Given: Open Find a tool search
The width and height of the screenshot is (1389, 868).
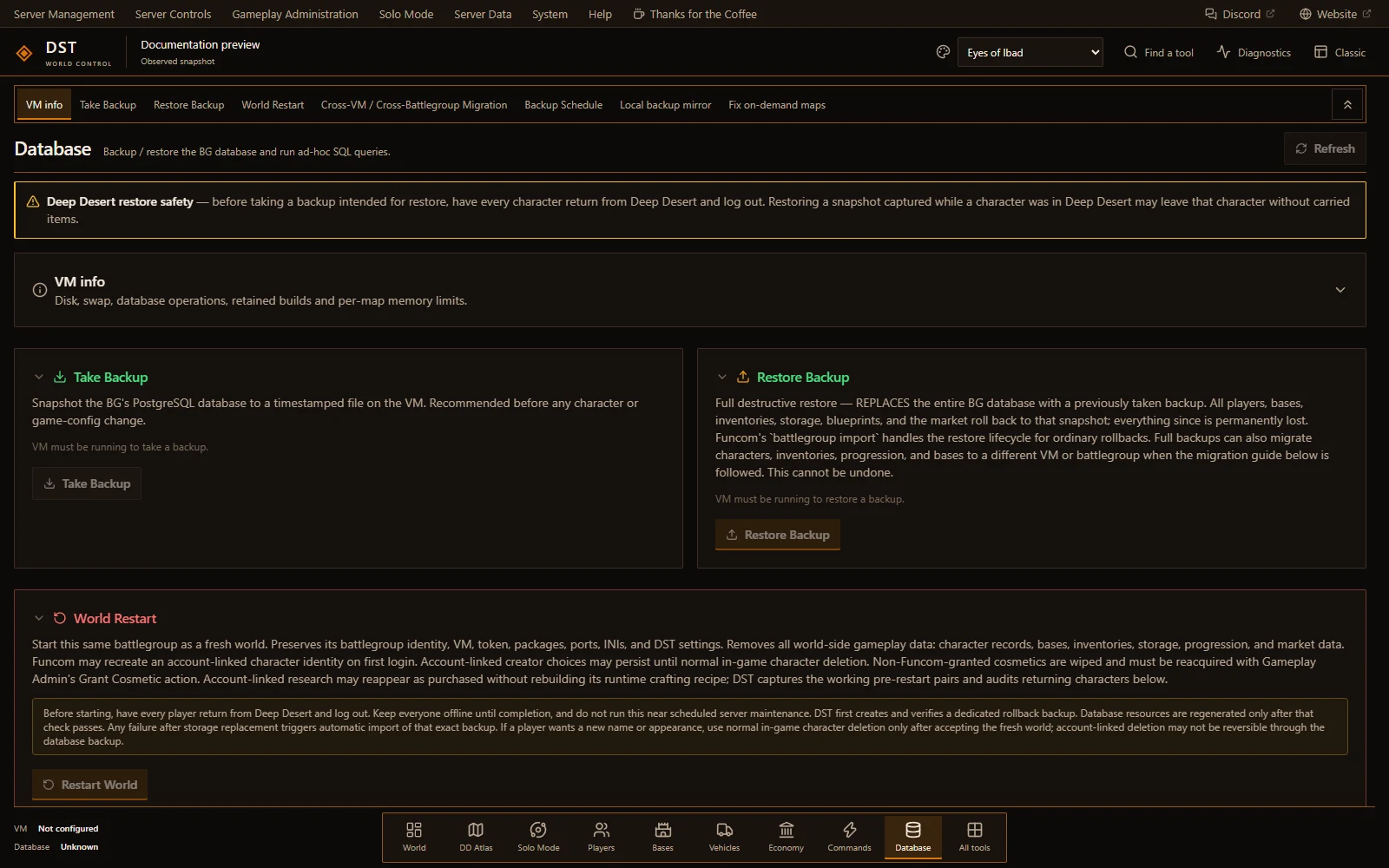Looking at the screenshot, I should pyautogui.click(x=1159, y=52).
